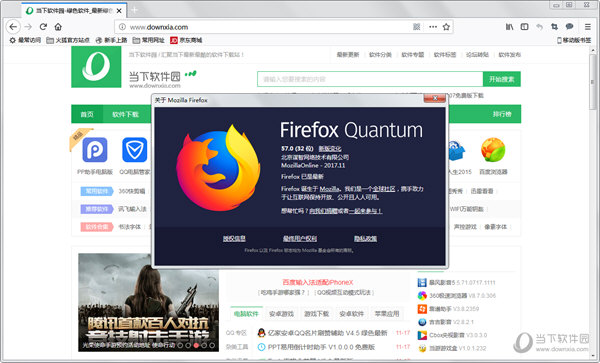Open the licensing information link
Image resolution: width=600 pixels, height=363 pixels.
(x=234, y=238)
